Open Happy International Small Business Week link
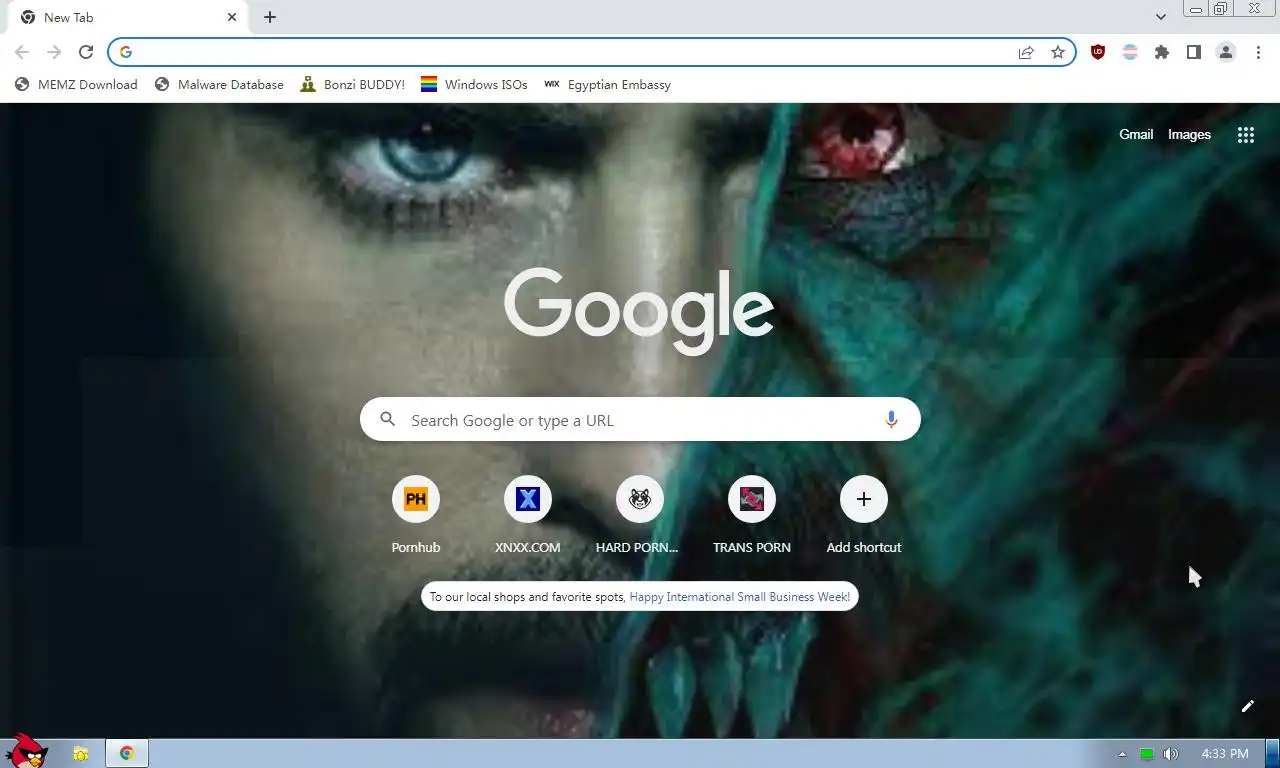1280x768 pixels. 740,597
